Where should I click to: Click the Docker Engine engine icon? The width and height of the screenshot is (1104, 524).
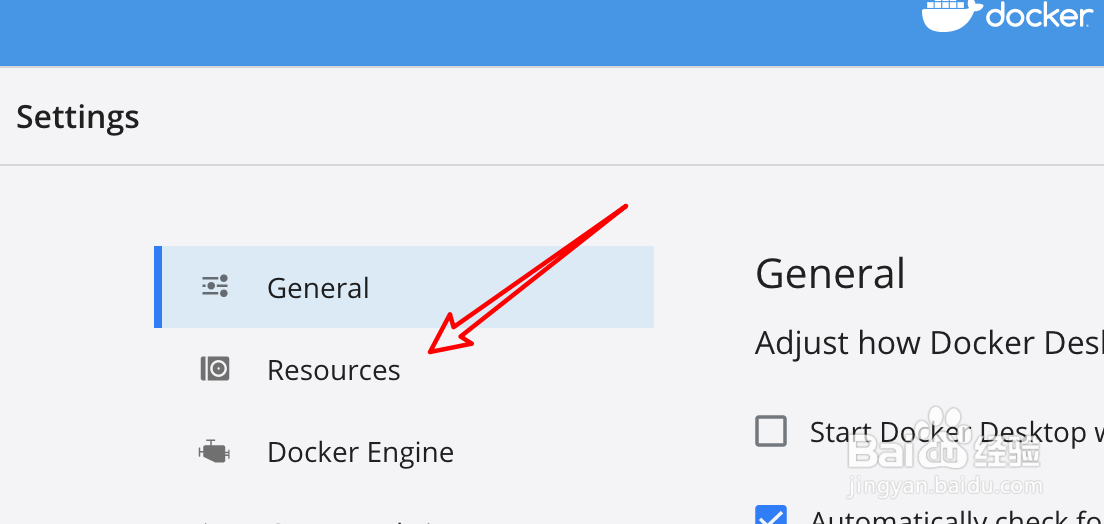click(x=214, y=452)
